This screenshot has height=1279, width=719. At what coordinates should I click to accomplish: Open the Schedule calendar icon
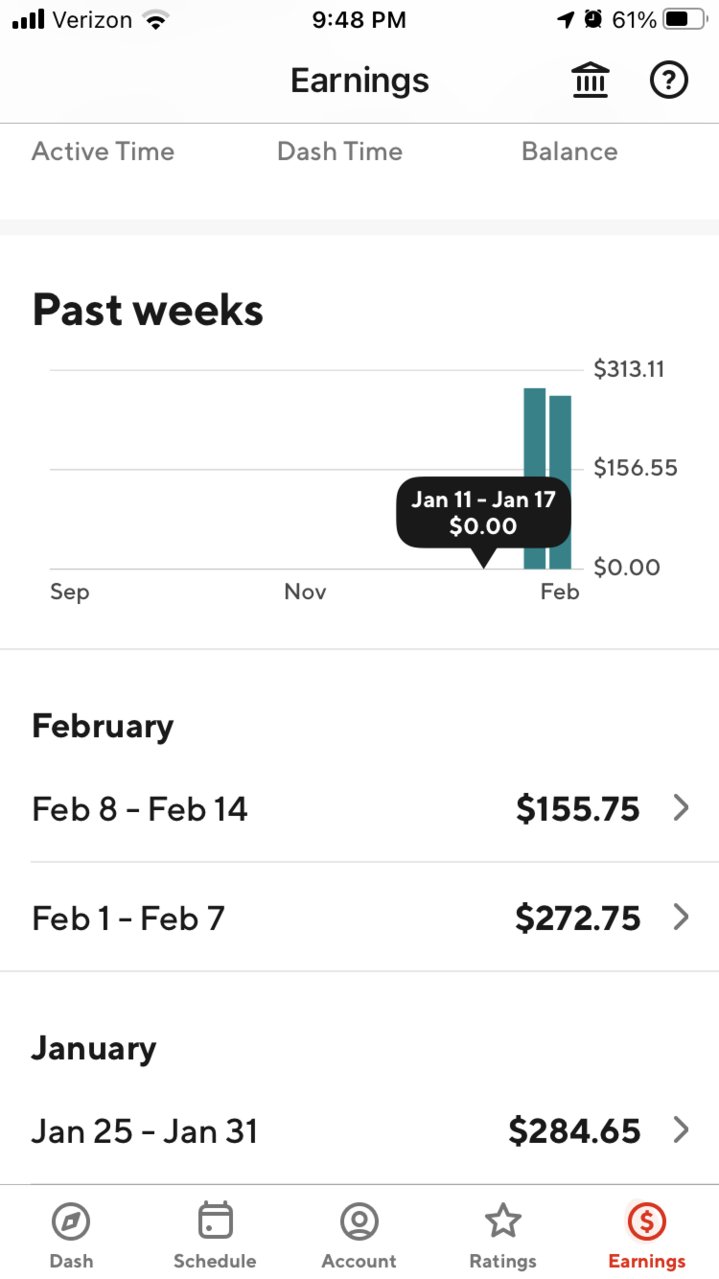point(215,1221)
